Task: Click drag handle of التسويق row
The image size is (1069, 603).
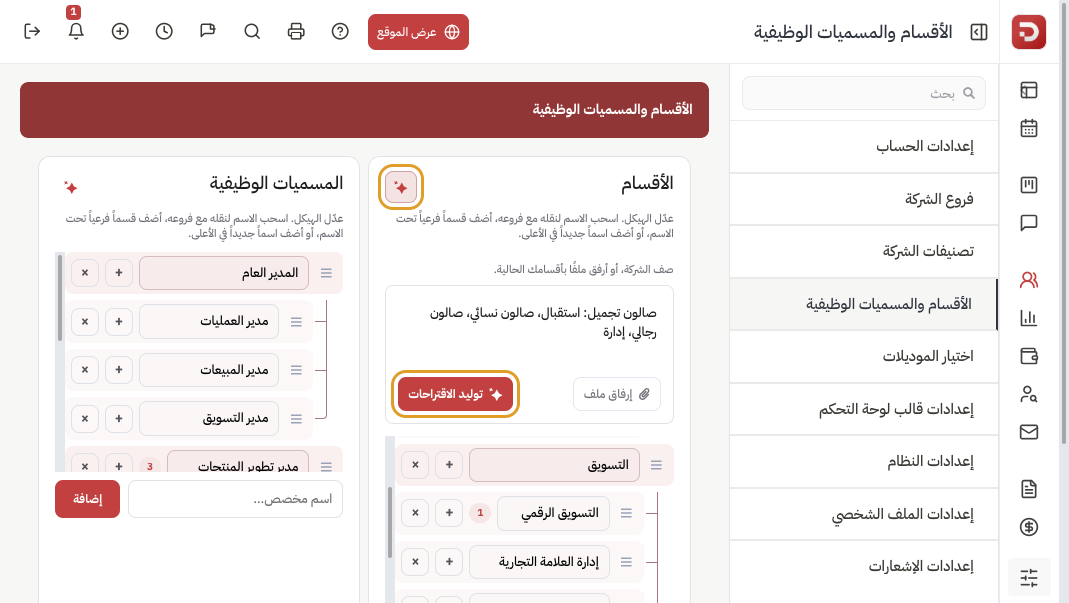Action: tap(656, 465)
